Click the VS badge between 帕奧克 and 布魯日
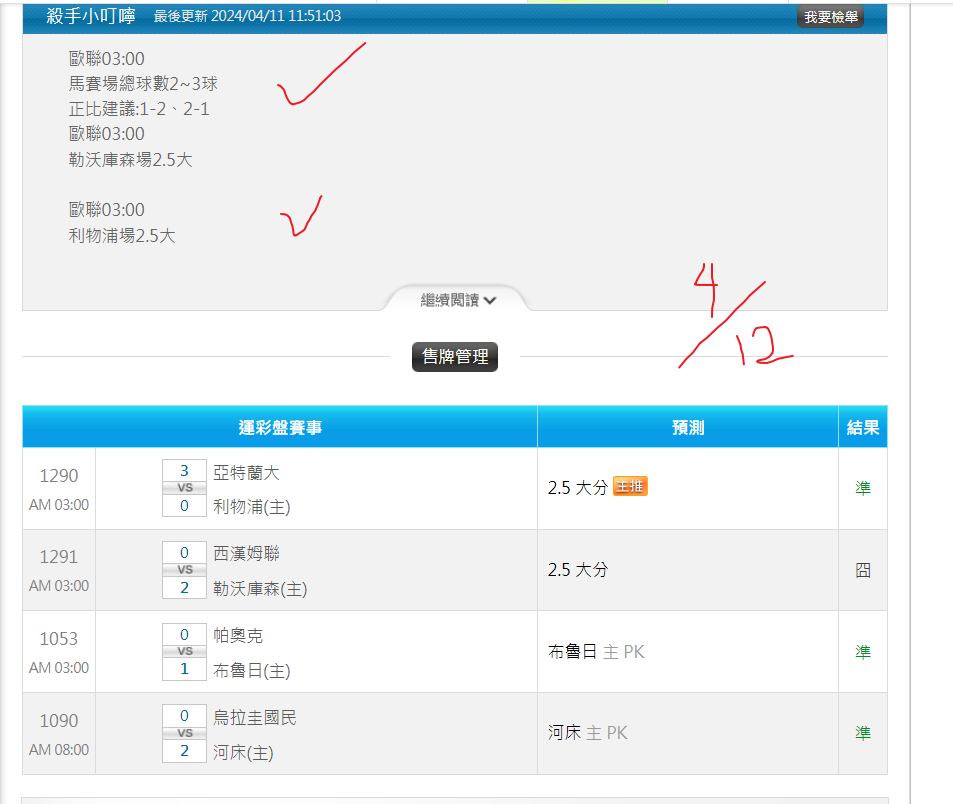 184,651
